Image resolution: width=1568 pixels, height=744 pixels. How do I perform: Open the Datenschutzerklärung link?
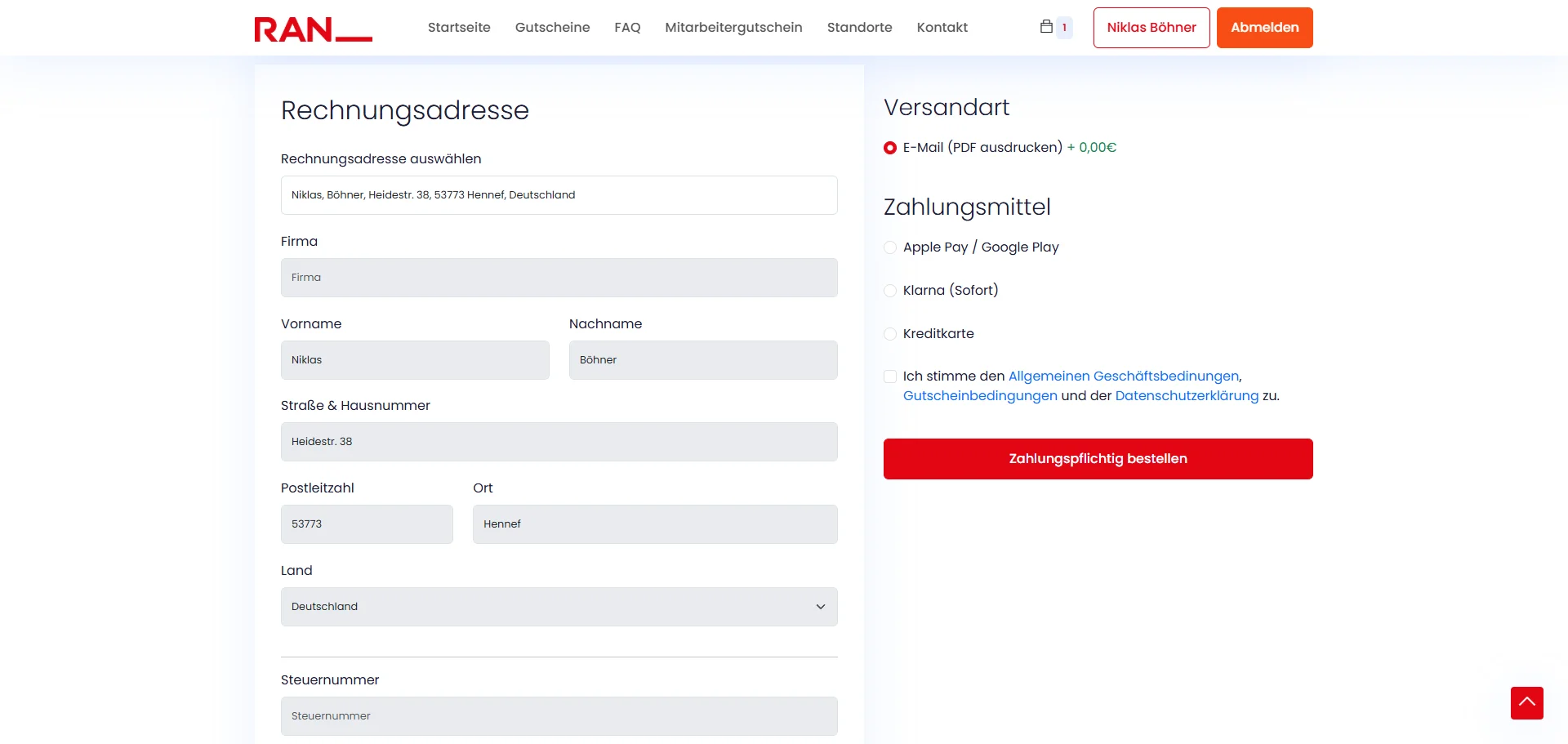pyautogui.click(x=1187, y=396)
